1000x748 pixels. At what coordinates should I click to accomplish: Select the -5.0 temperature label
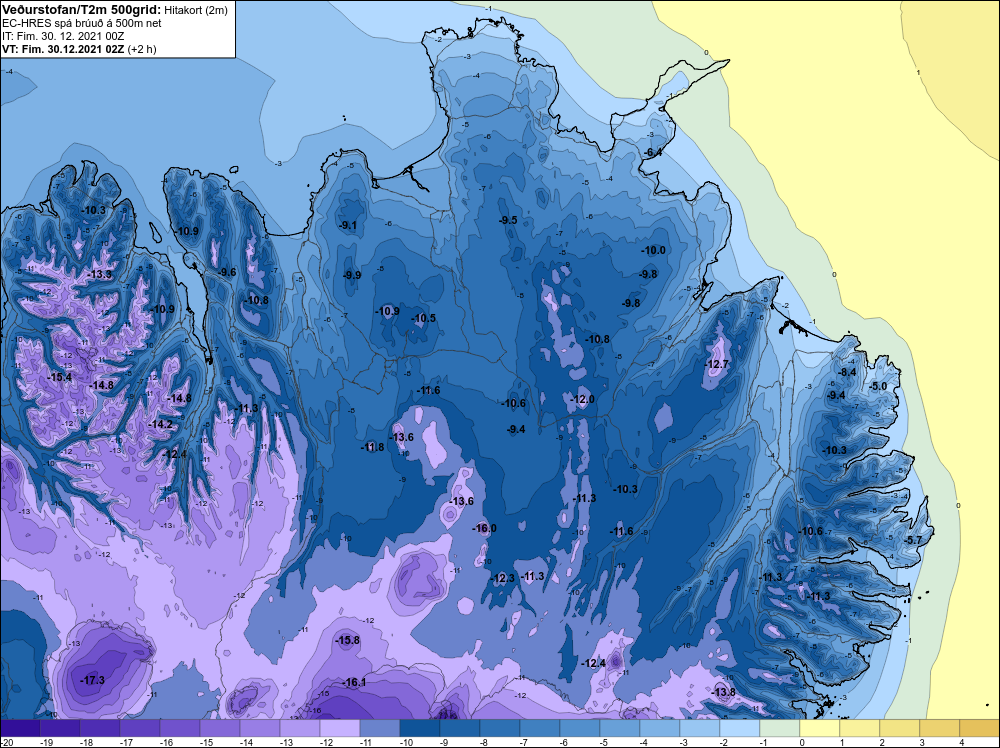(x=878, y=386)
